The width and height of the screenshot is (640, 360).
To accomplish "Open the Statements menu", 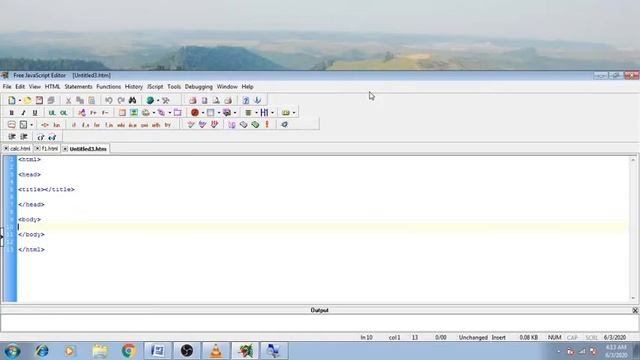I will click(x=78, y=87).
